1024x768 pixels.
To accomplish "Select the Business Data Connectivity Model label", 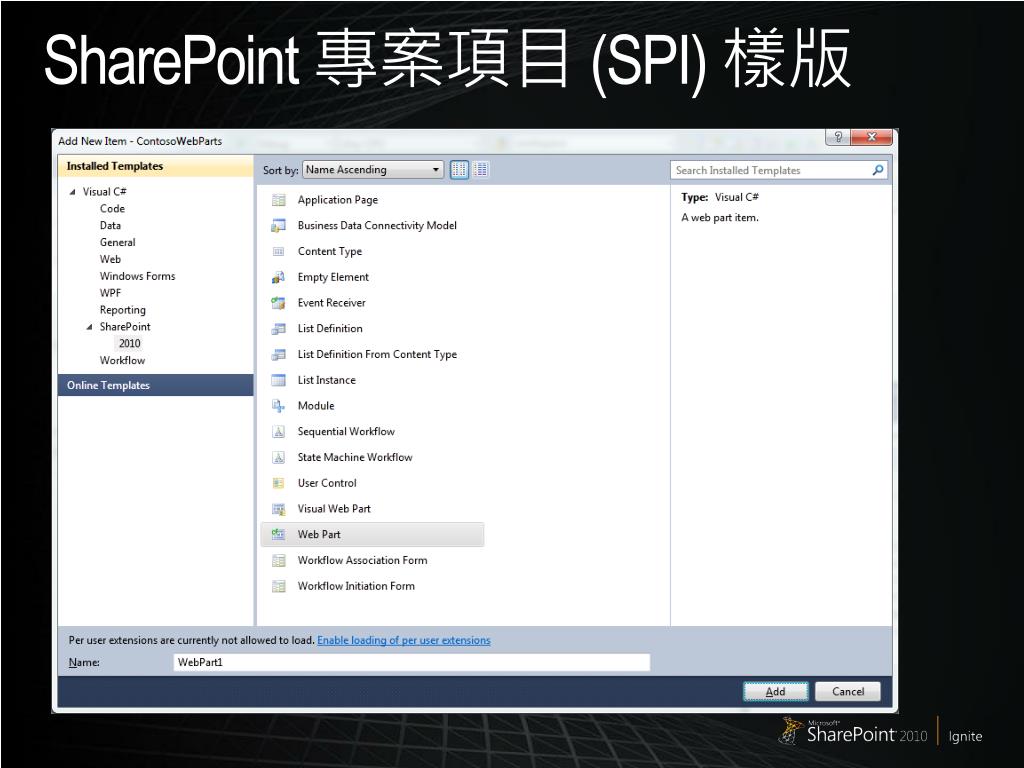I will point(377,226).
